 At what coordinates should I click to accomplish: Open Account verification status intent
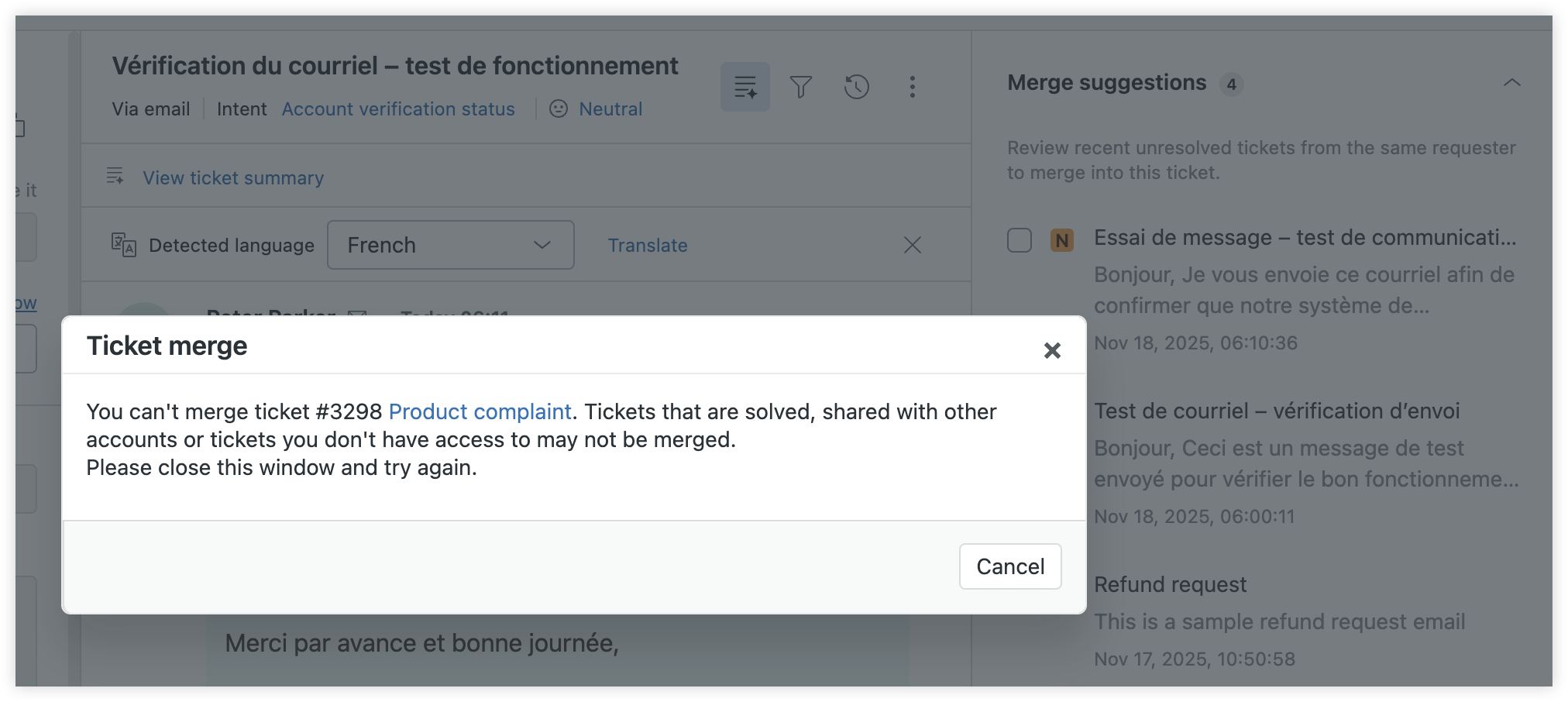pyautogui.click(x=397, y=109)
